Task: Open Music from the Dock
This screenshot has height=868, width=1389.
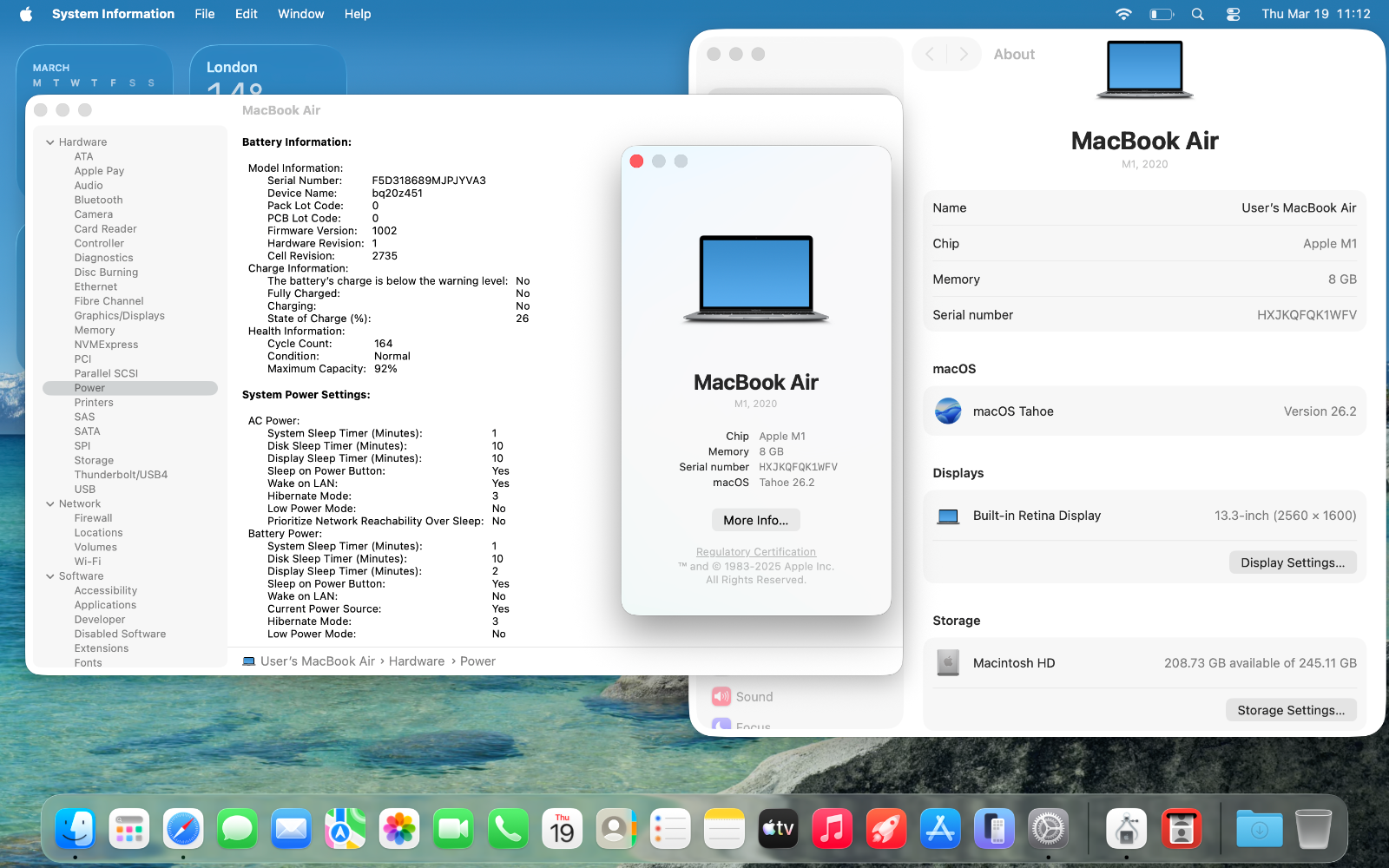Action: (x=832, y=829)
